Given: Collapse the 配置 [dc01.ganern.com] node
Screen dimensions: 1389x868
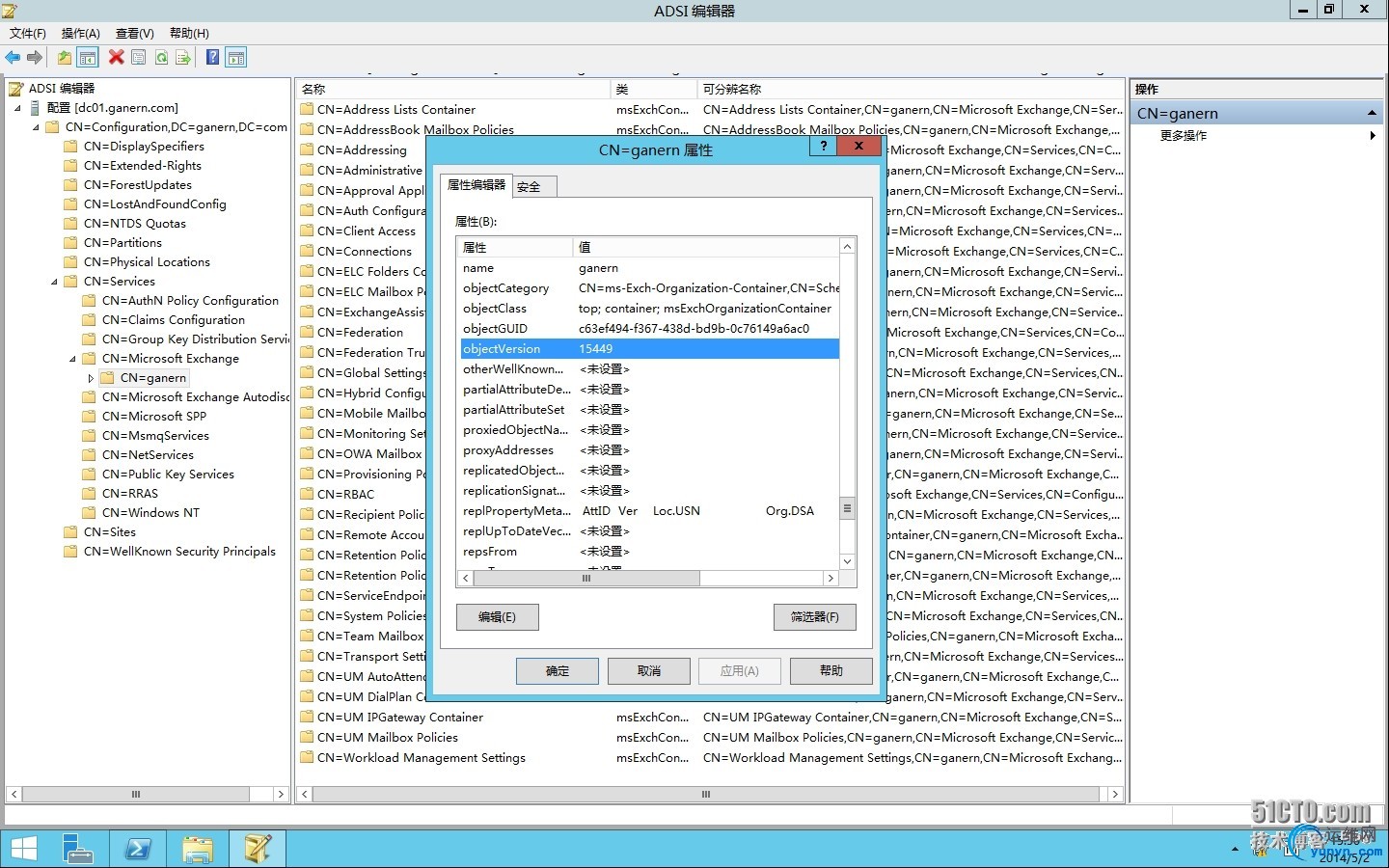Looking at the screenshot, I should (x=17, y=108).
